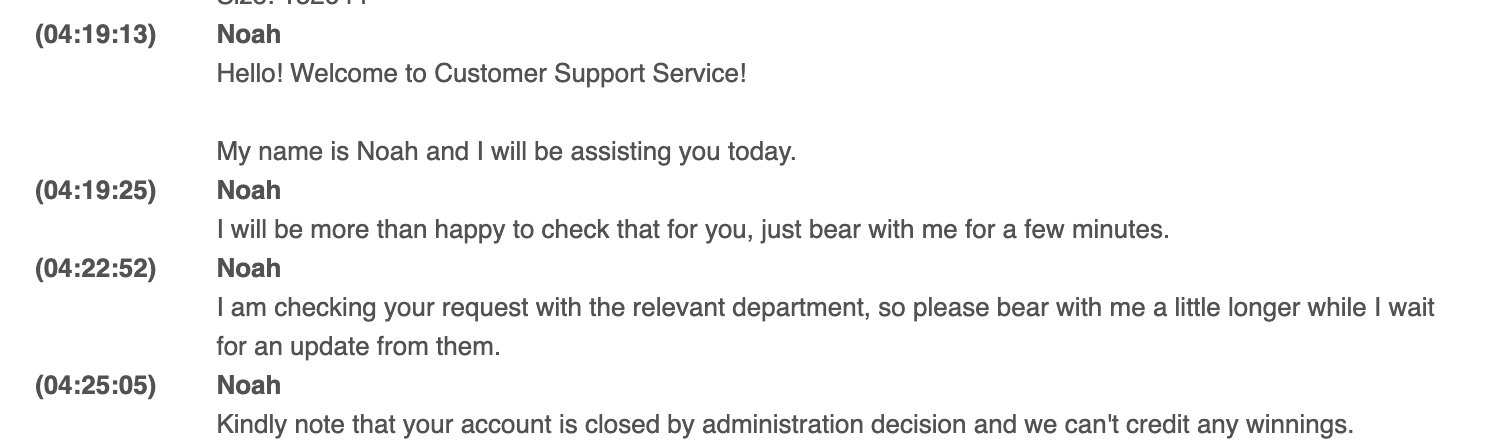Click the "Kindly note that your account" message
The image size is (1494, 448).
click(784, 425)
